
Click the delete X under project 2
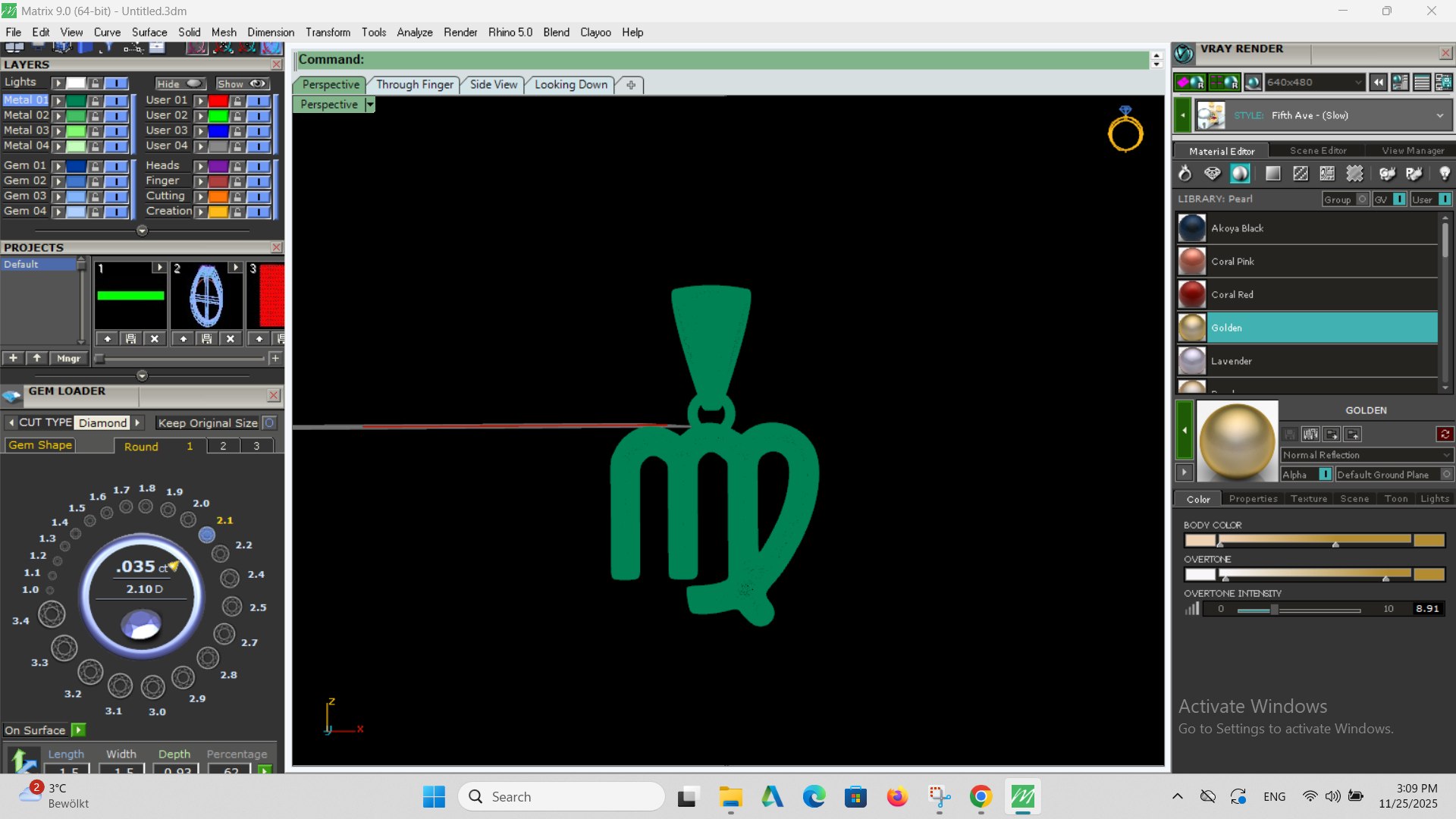click(x=231, y=339)
